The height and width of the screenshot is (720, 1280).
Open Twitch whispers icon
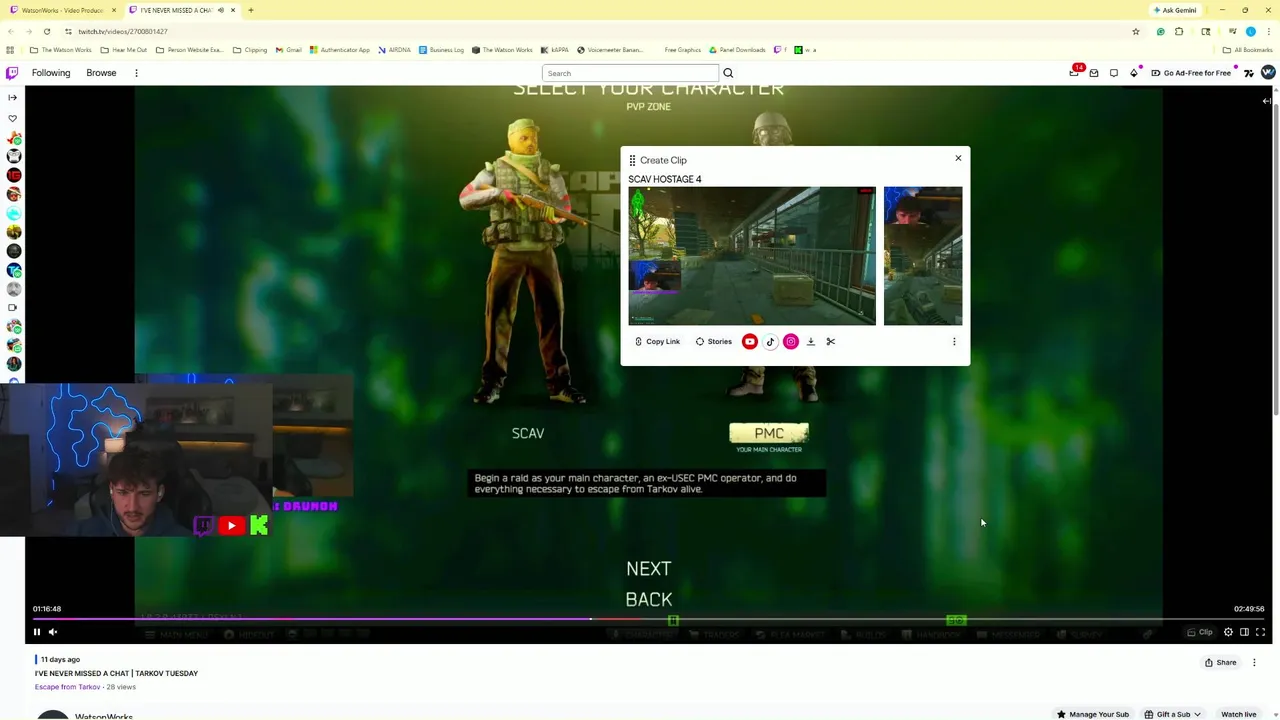(x=1094, y=73)
